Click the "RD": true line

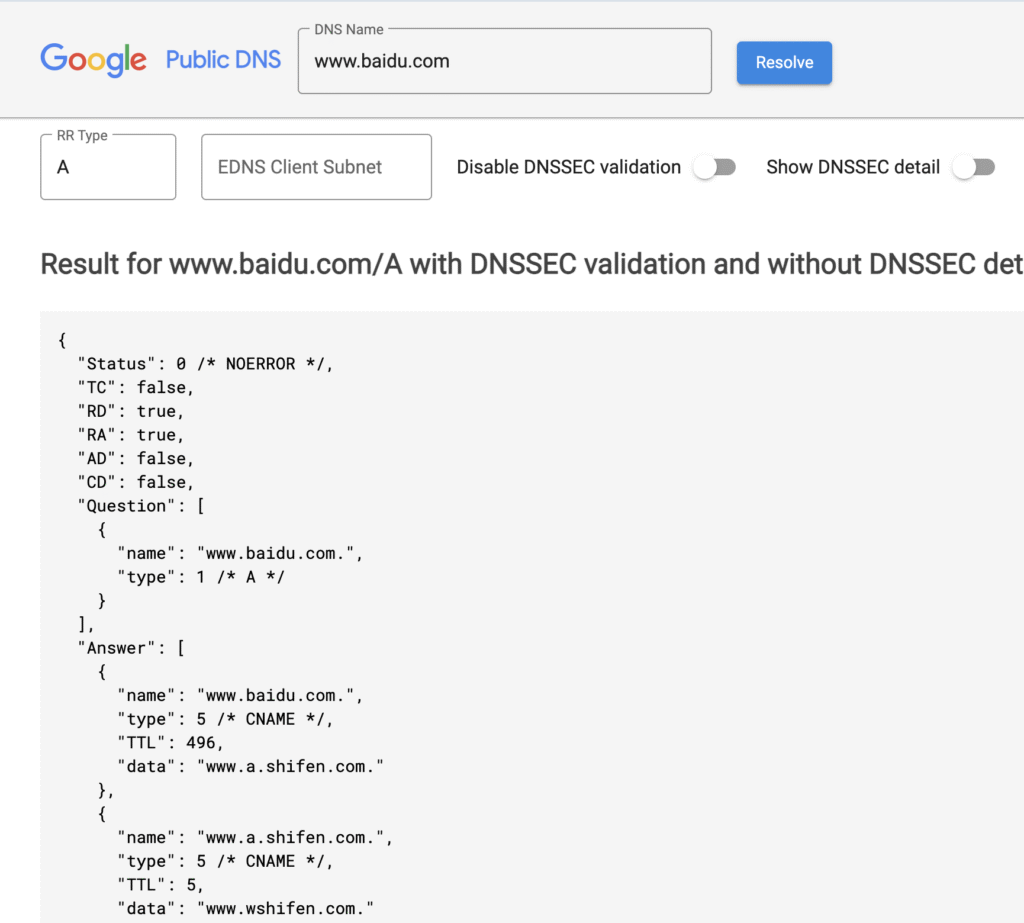coord(131,411)
